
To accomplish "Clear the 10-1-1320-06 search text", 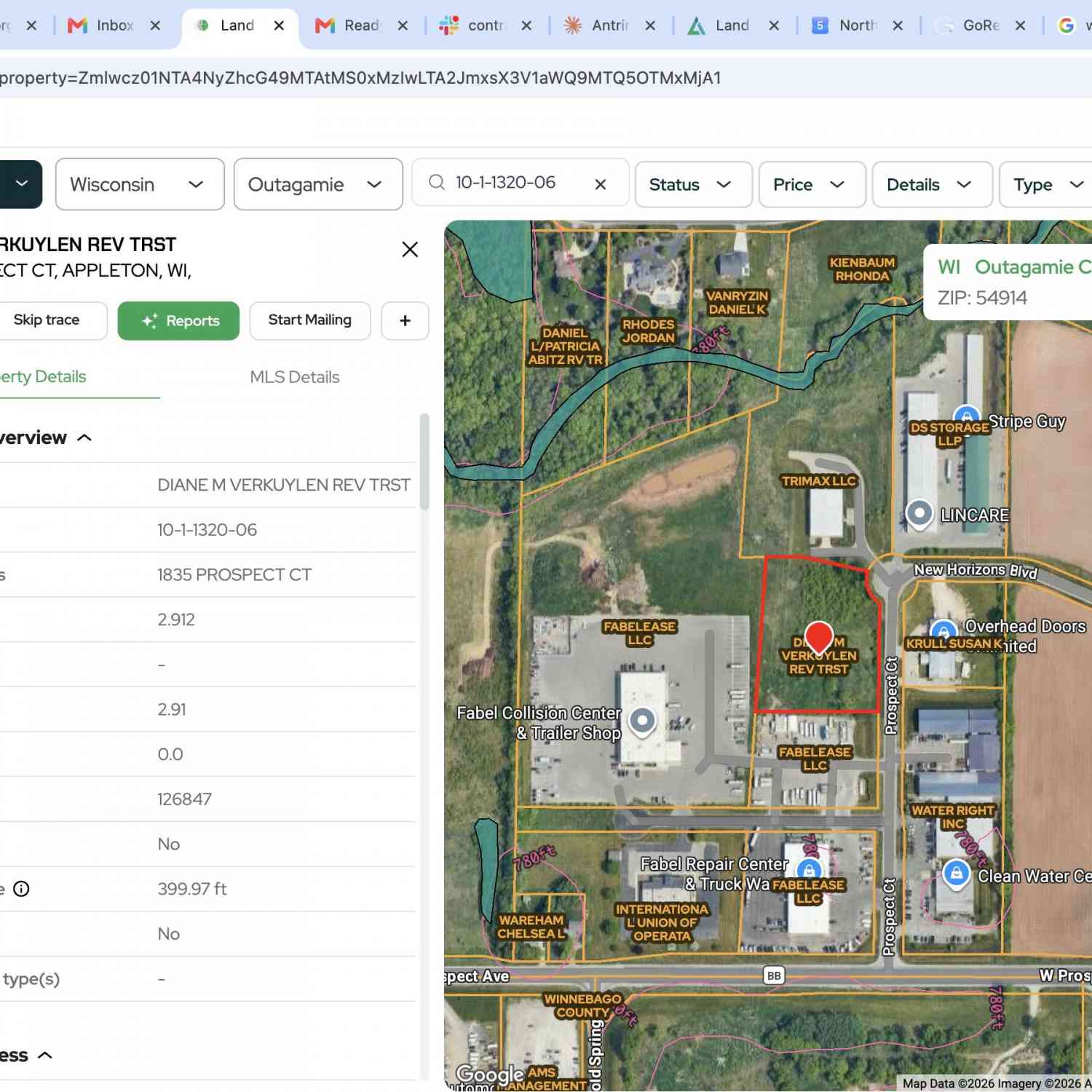I will [x=601, y=184].
